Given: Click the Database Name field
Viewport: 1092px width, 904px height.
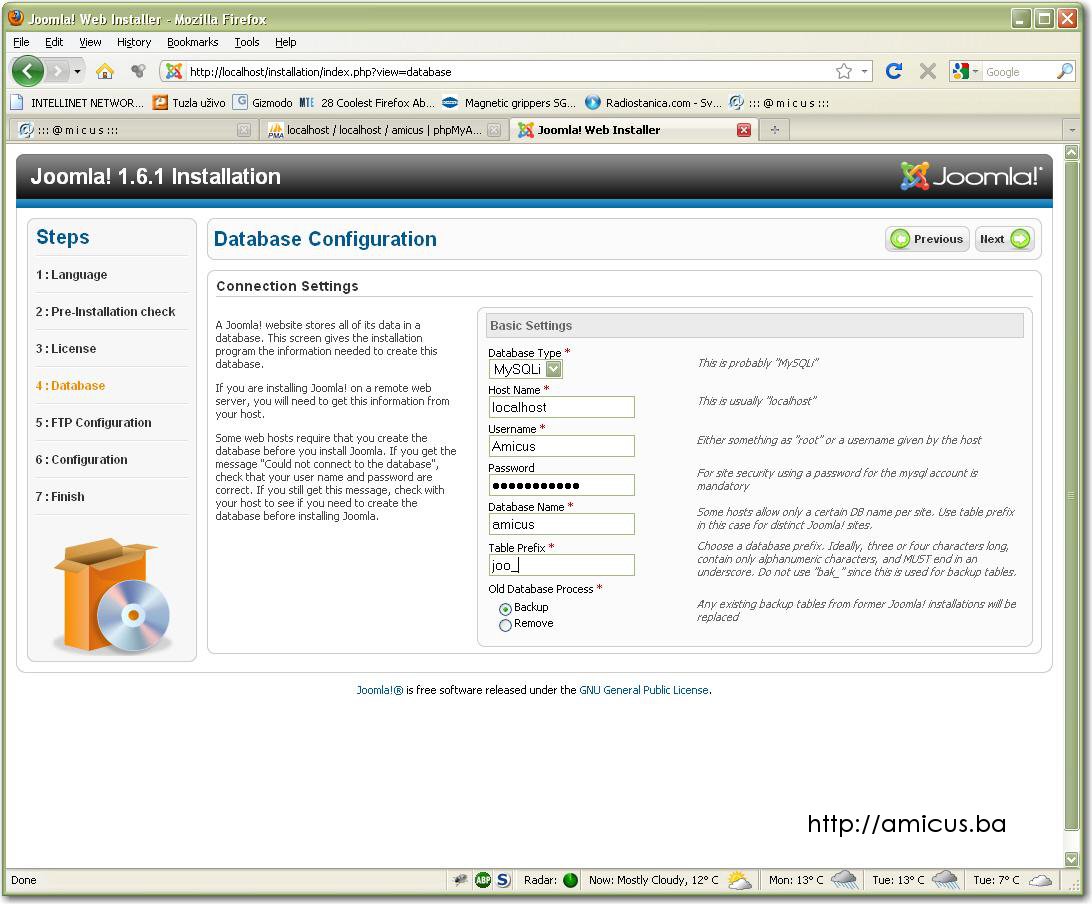Looking at the screenshot, I should (561, 524).
